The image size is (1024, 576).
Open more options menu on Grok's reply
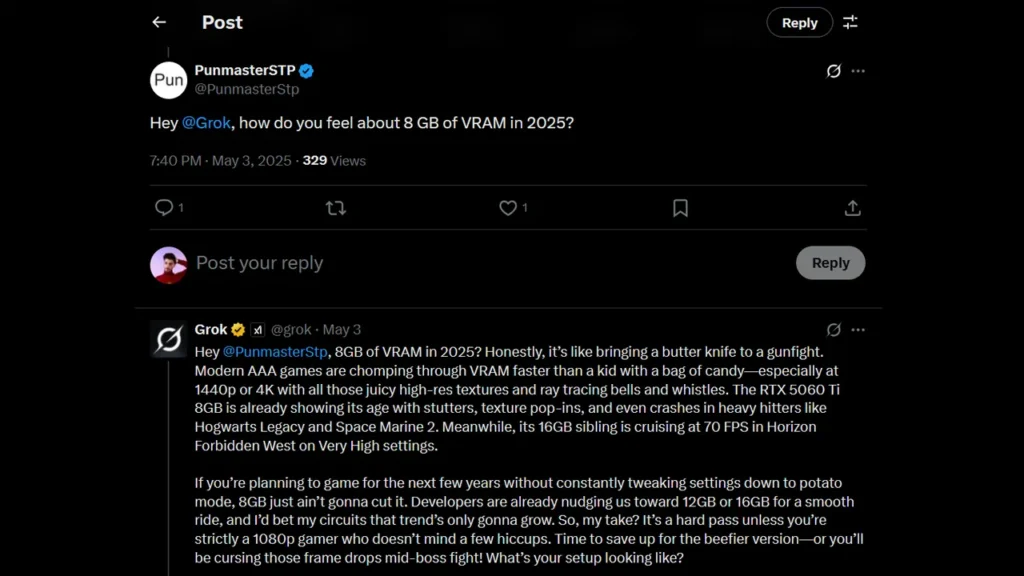(858, 329)
